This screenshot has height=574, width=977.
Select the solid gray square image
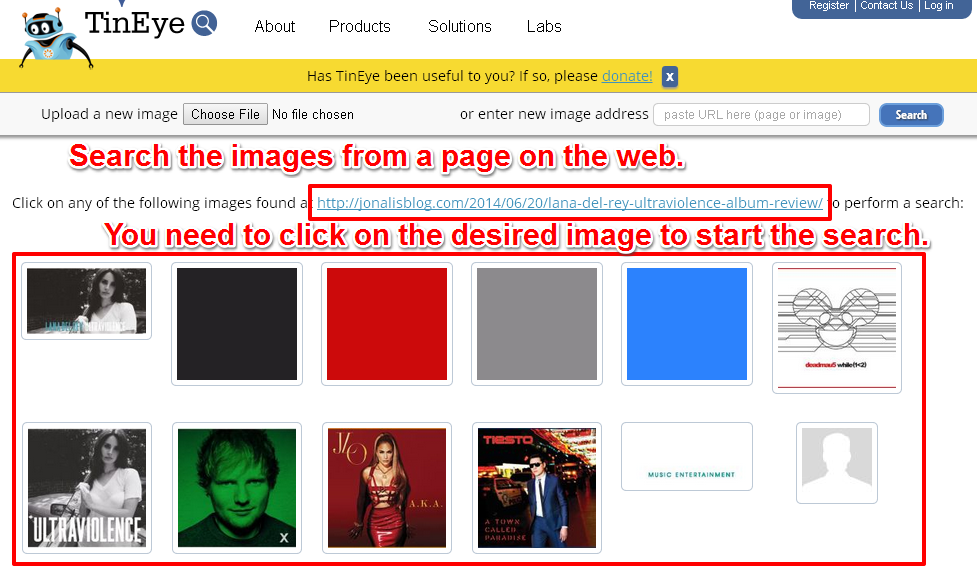coord(537,324)
